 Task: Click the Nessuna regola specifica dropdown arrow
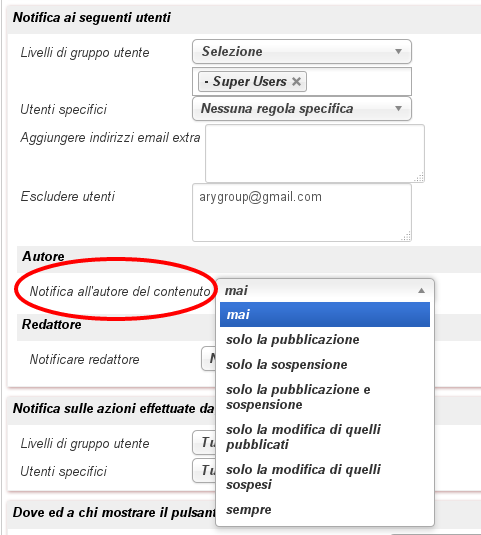point(398,109)
